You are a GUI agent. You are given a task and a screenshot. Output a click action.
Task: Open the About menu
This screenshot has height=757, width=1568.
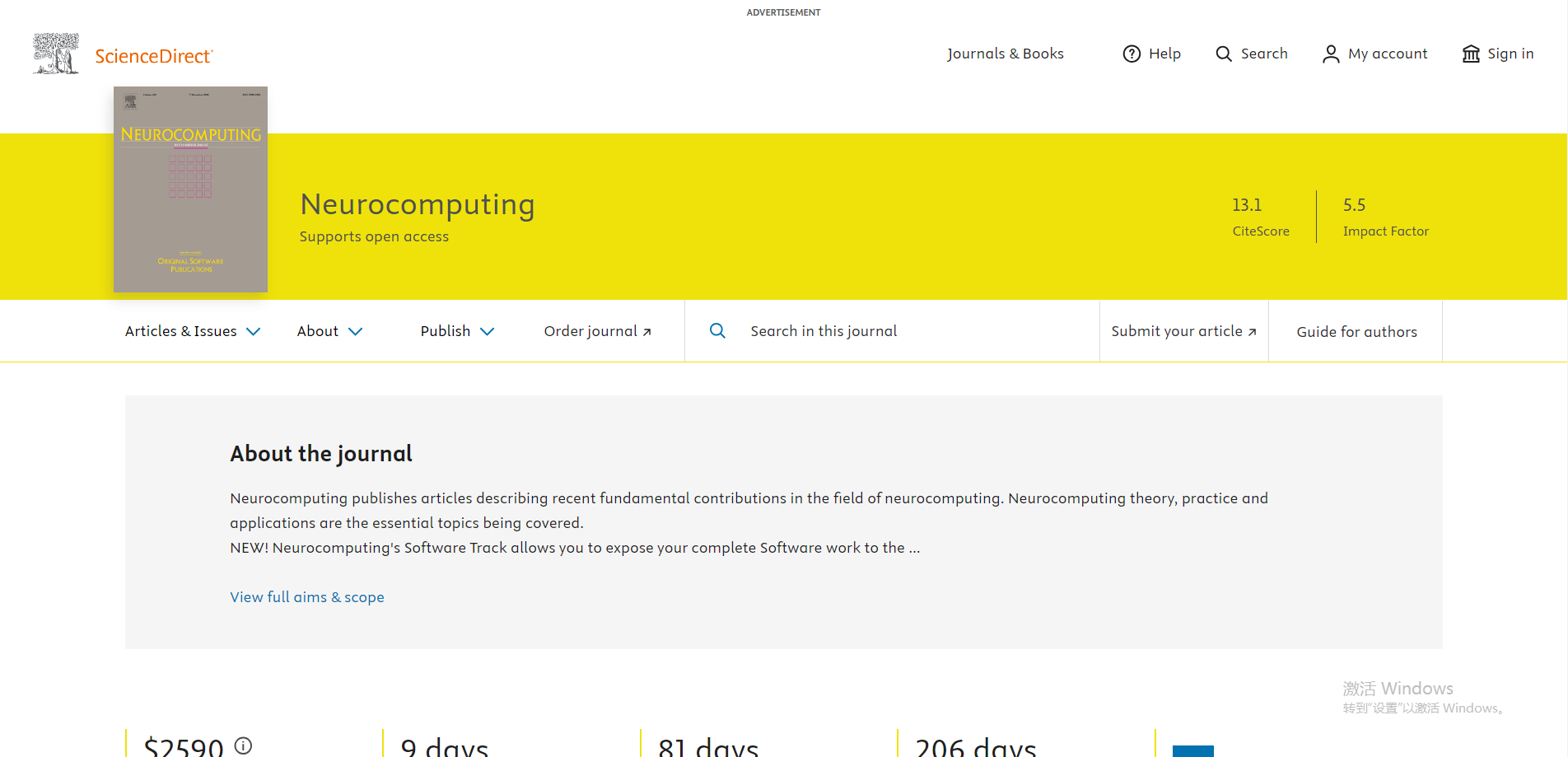(318, 331)
